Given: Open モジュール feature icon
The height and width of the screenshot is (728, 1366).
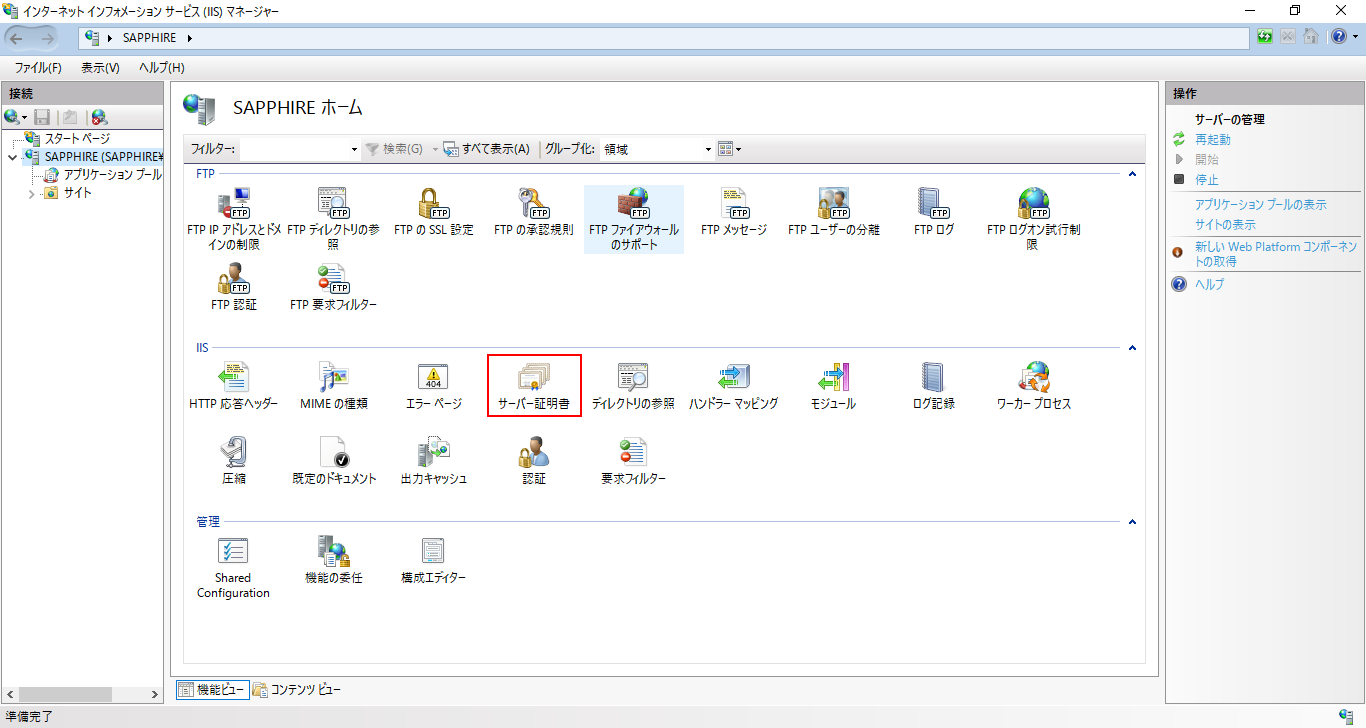Looking at the screenshot, I should click(x=833, y=387).
